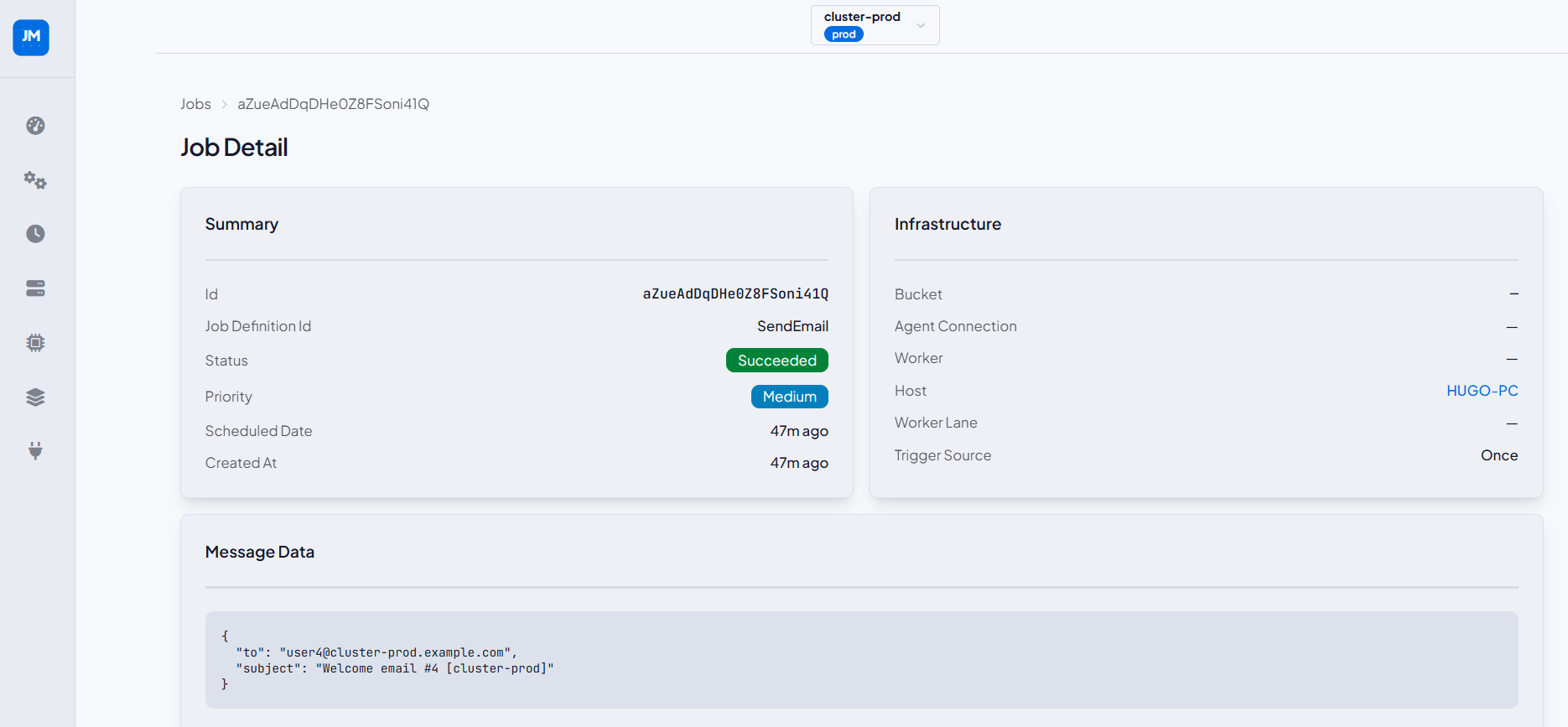This screenshot has height=727, width=1568.
Task: Click the Trigger Source value Once
Action: (x=1499, y=455)
